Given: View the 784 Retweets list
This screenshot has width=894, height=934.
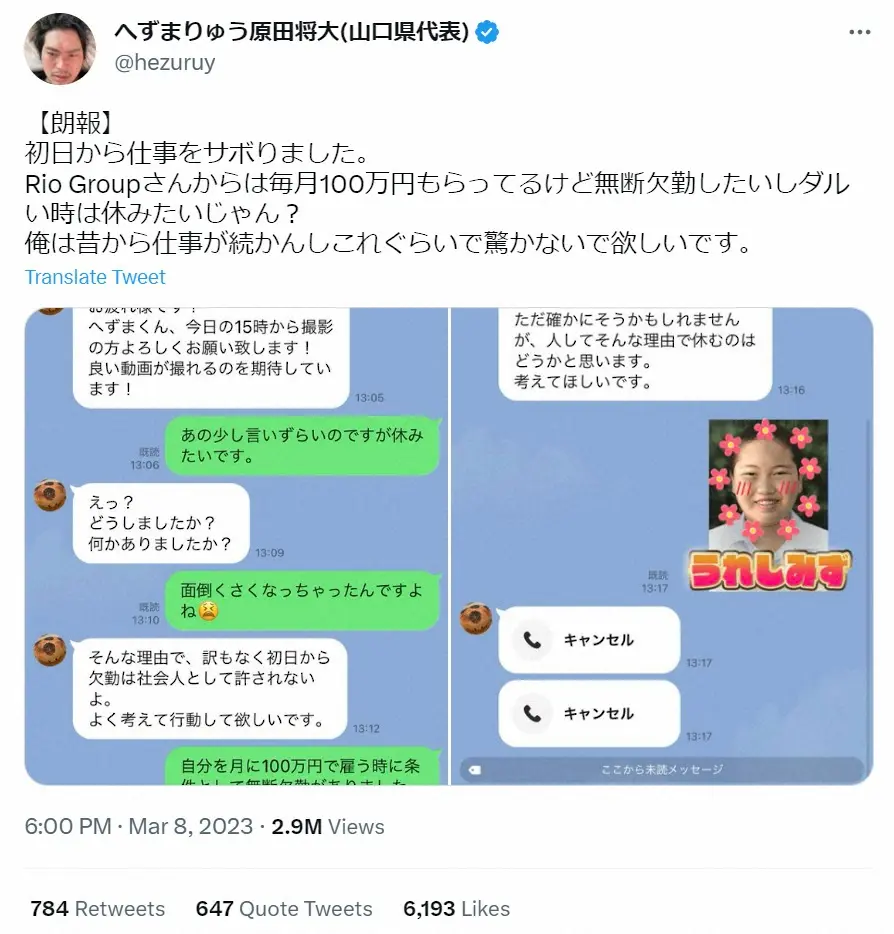Looking at the screenshot, I should 98,909.
